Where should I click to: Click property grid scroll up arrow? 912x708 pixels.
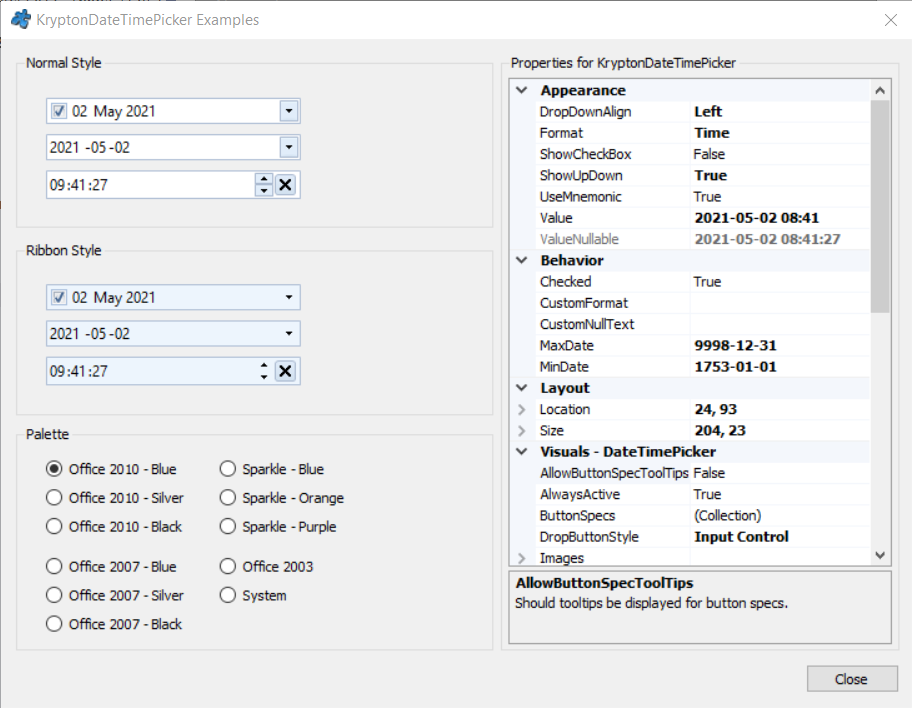pos(880,90)
